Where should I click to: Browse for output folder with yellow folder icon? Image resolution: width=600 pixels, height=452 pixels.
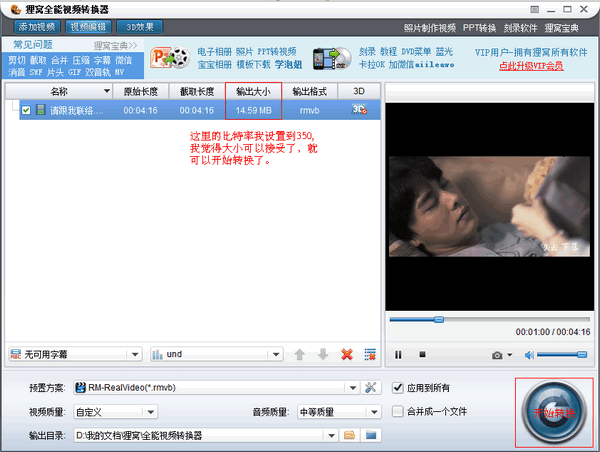pyautogui.click(x=349, y=435)
